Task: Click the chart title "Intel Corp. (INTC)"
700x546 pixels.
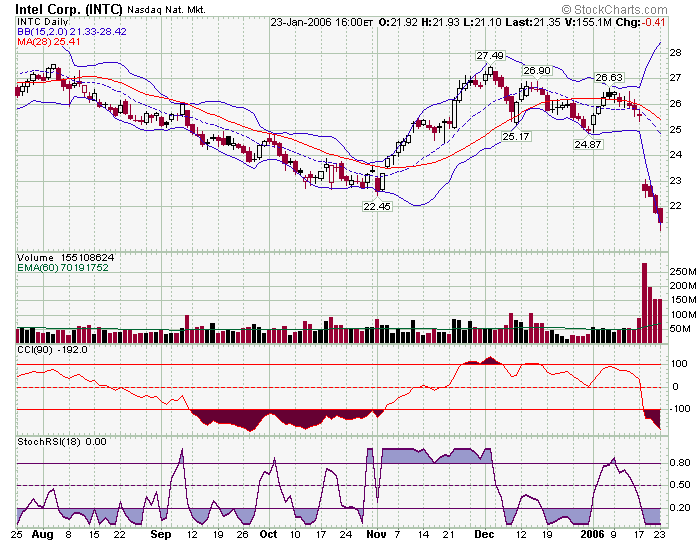Action: (x=68, y=9)
